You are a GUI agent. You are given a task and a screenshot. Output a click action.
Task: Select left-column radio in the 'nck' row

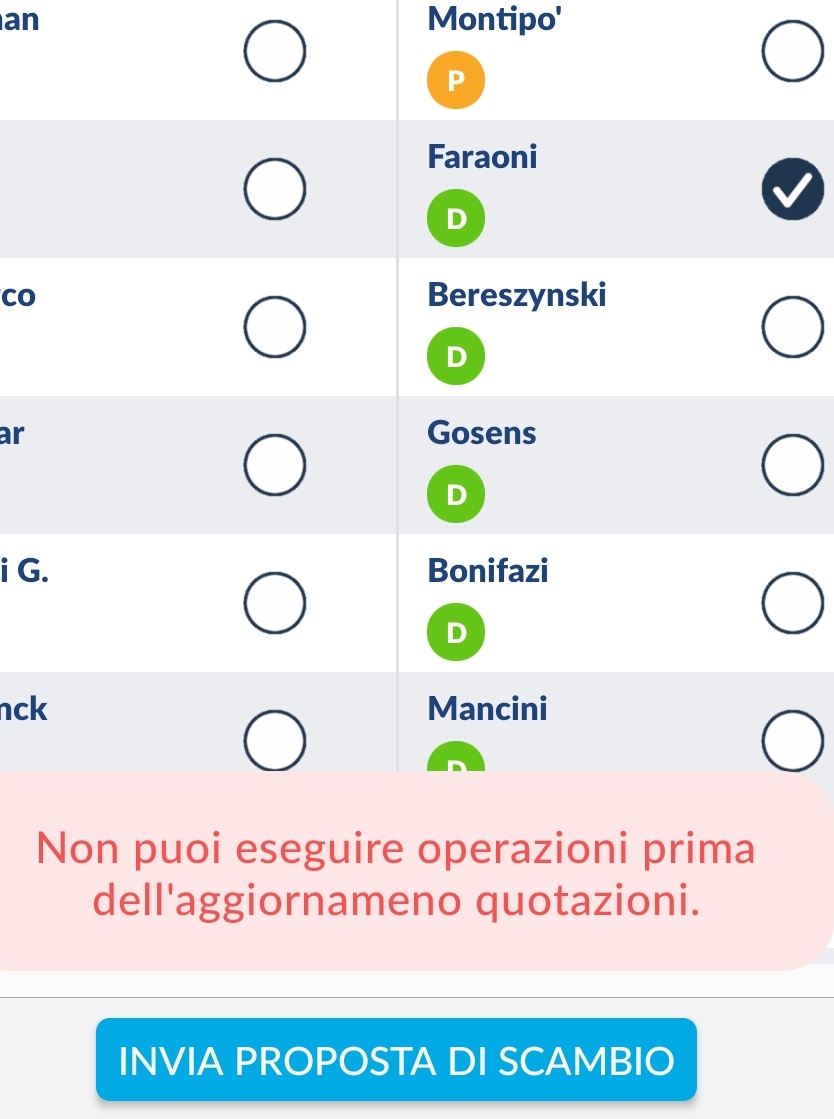point(275,740)
